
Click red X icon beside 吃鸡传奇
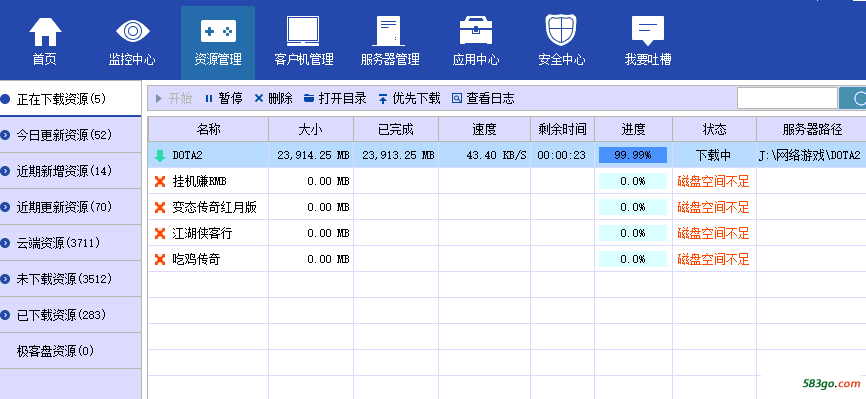160,259
